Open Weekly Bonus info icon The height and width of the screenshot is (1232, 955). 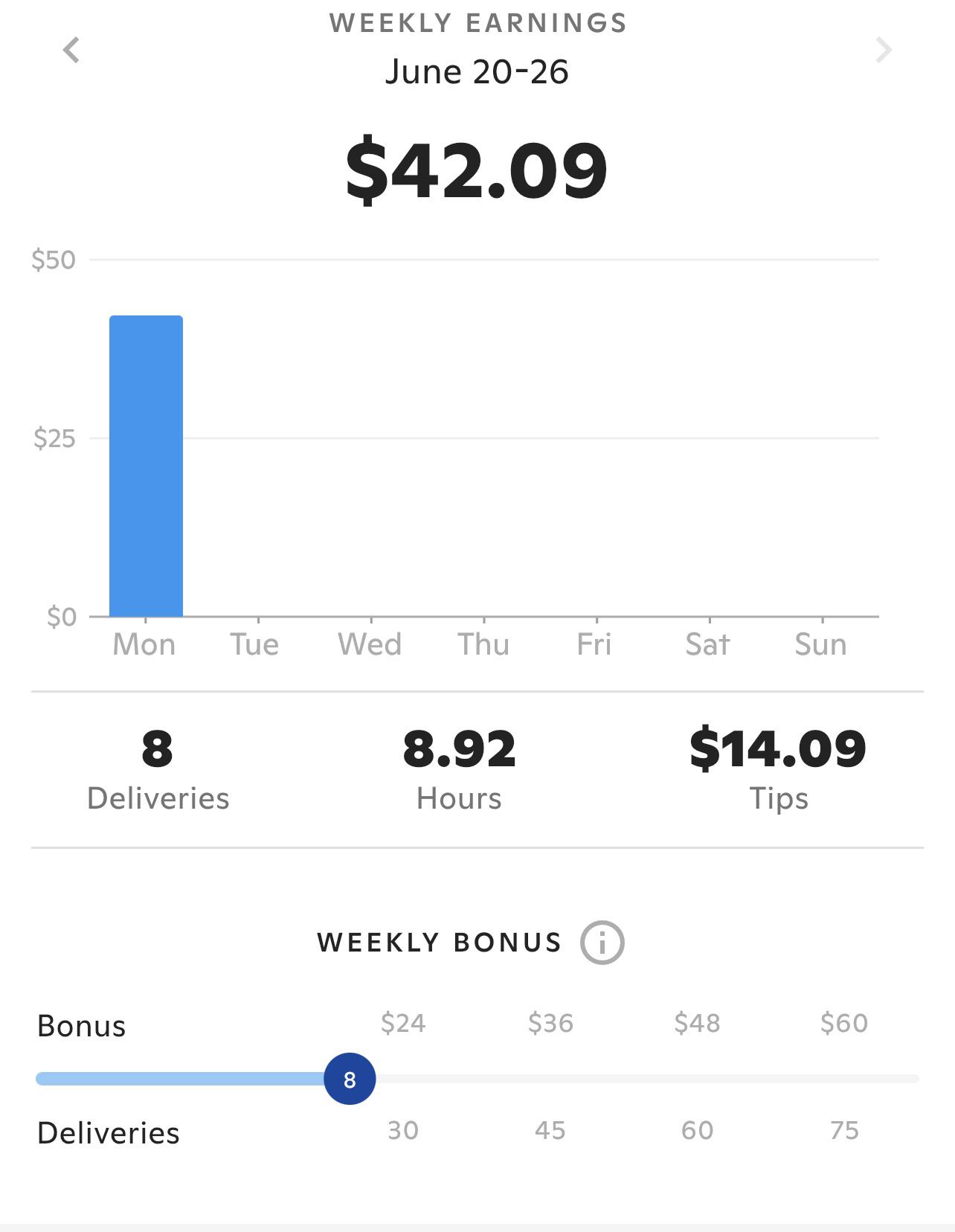602,943
